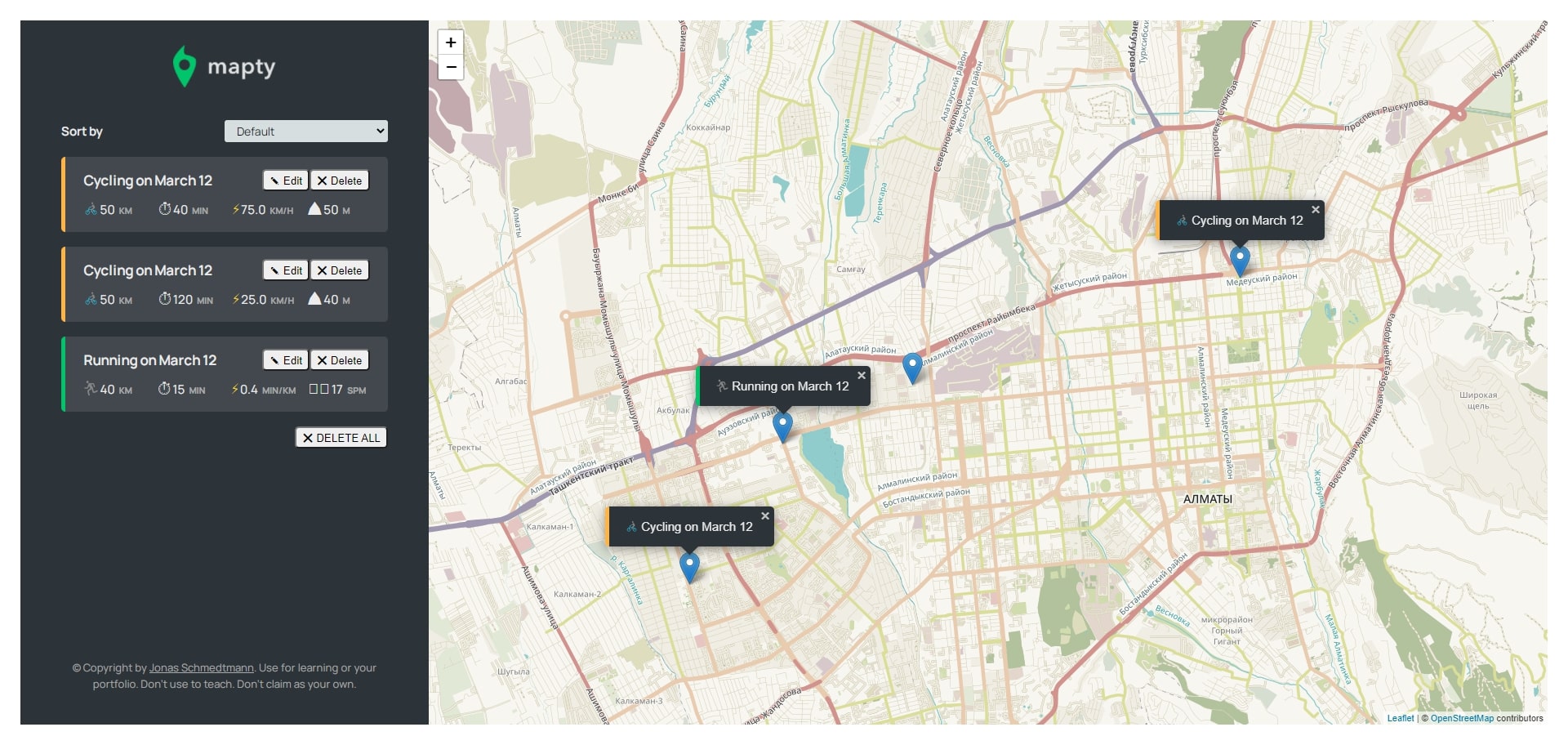Edit the first Cycling workout with 75.0 km/h
The image size is (1568, 745).
[286, 181]
